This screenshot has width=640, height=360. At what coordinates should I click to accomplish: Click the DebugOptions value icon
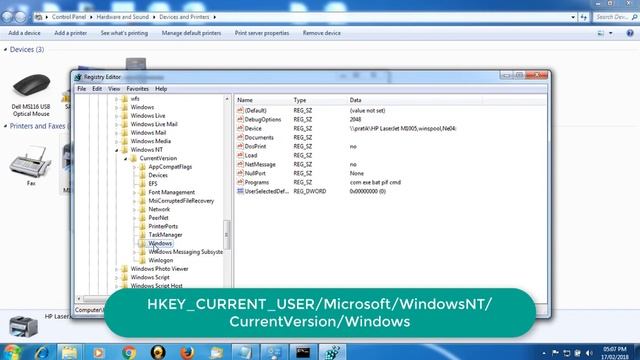coord(240,119)
